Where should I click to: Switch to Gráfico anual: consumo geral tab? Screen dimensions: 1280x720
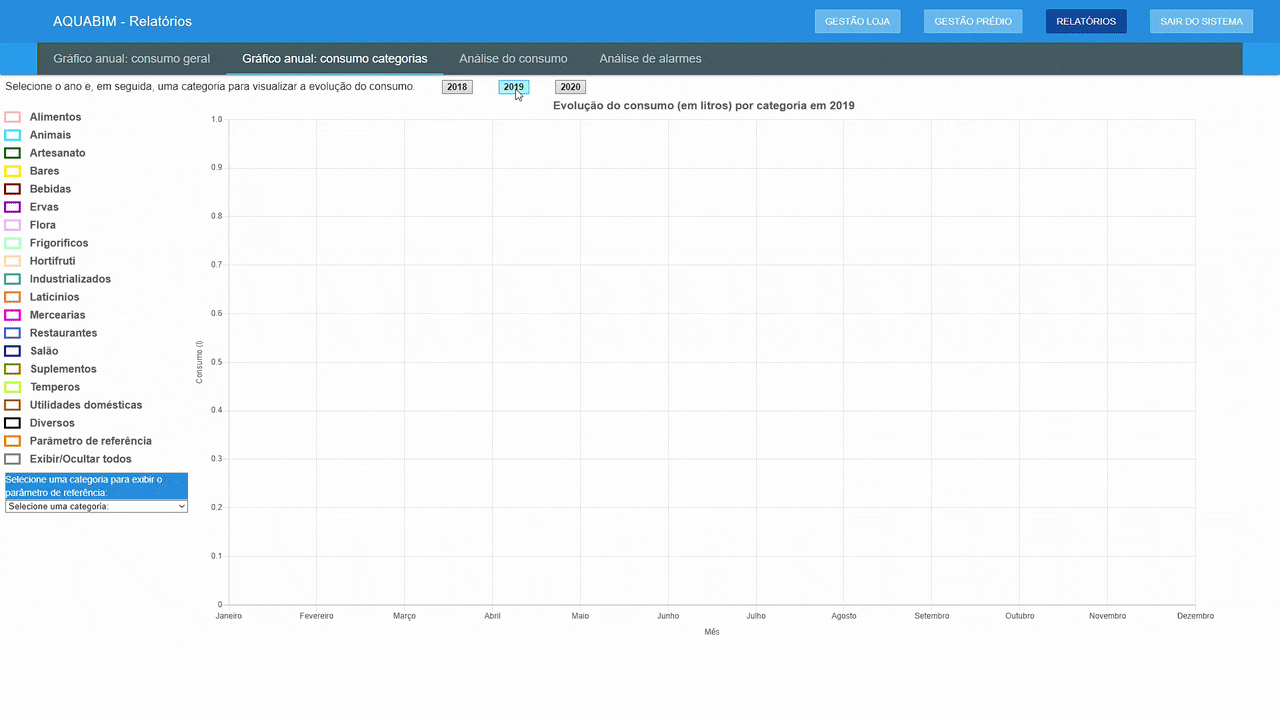pyautogui.click(x=132, y=59)
